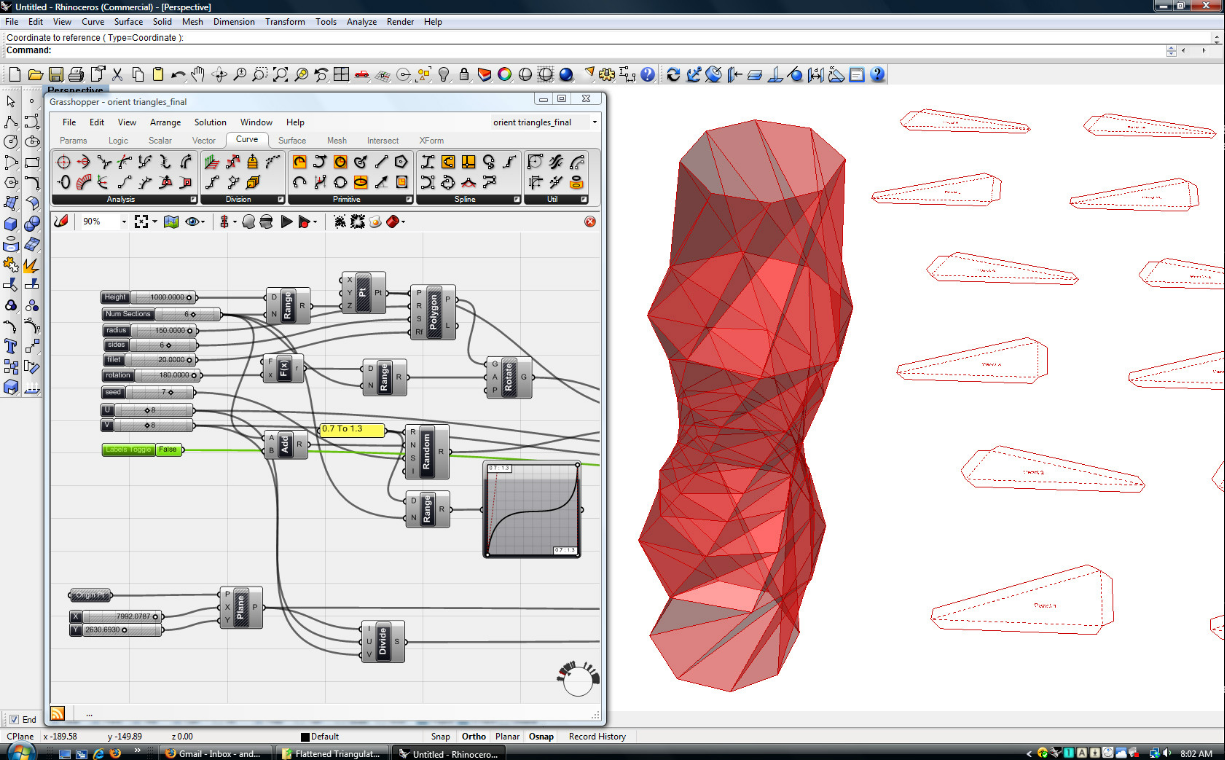Viewport: 1225px width, 760px height.
Task: Select the Polygon component icon in the Primitive panel
Action: coord(400,161)
